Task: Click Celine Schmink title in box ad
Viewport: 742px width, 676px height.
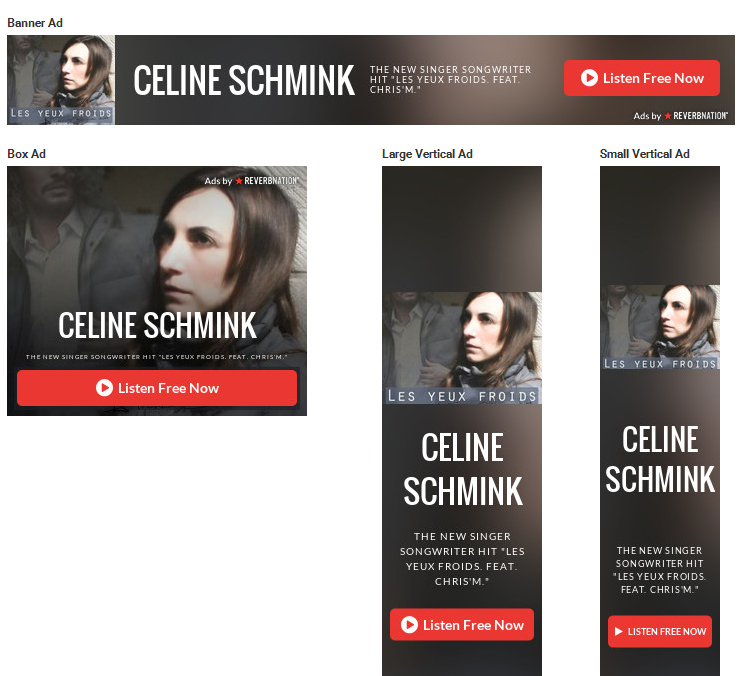Action: click(157, 325)
